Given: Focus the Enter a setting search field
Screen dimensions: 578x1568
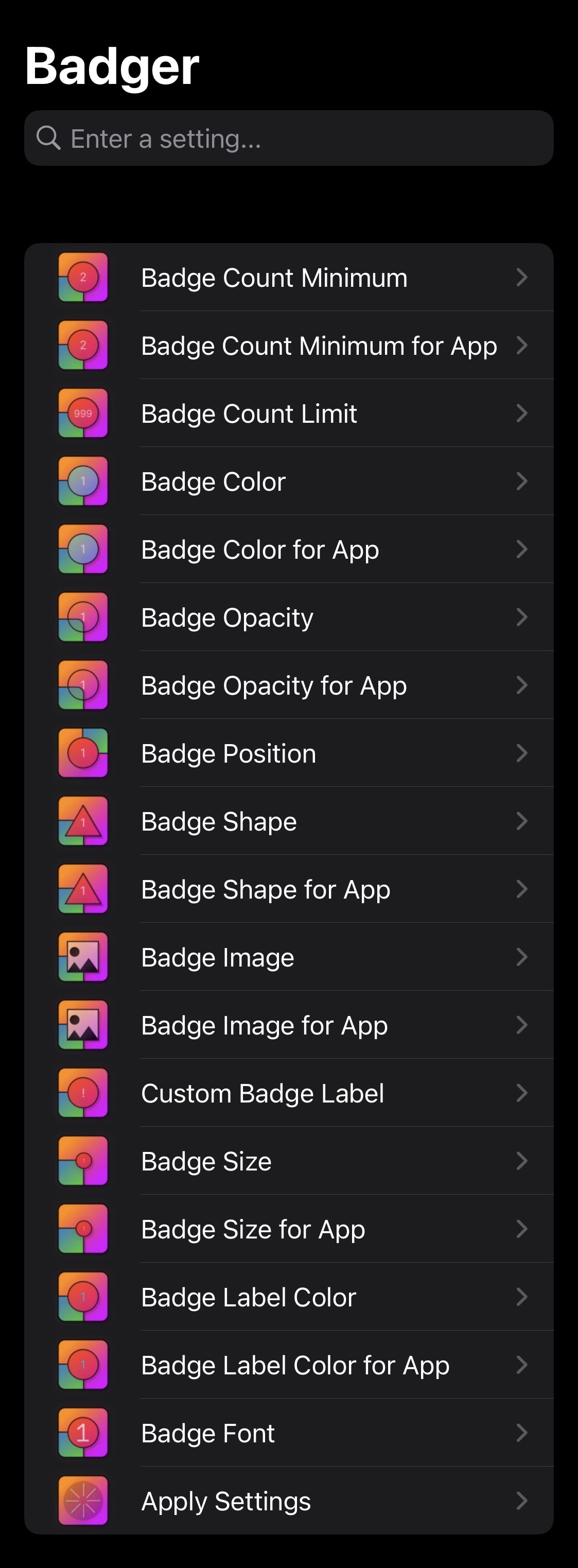Looking at the screenshot, I should (x=289, y=138).
